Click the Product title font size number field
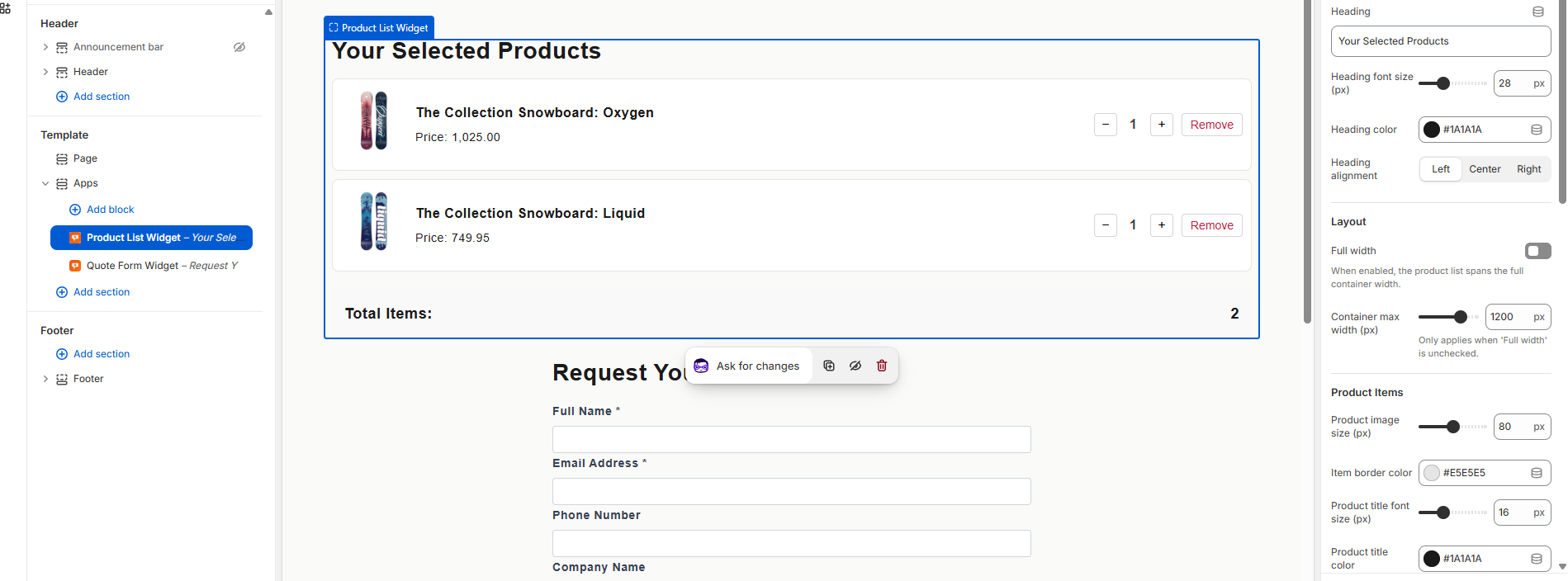The height and width of the screenshot is (581, 1568). click(x=1522, y=513)
